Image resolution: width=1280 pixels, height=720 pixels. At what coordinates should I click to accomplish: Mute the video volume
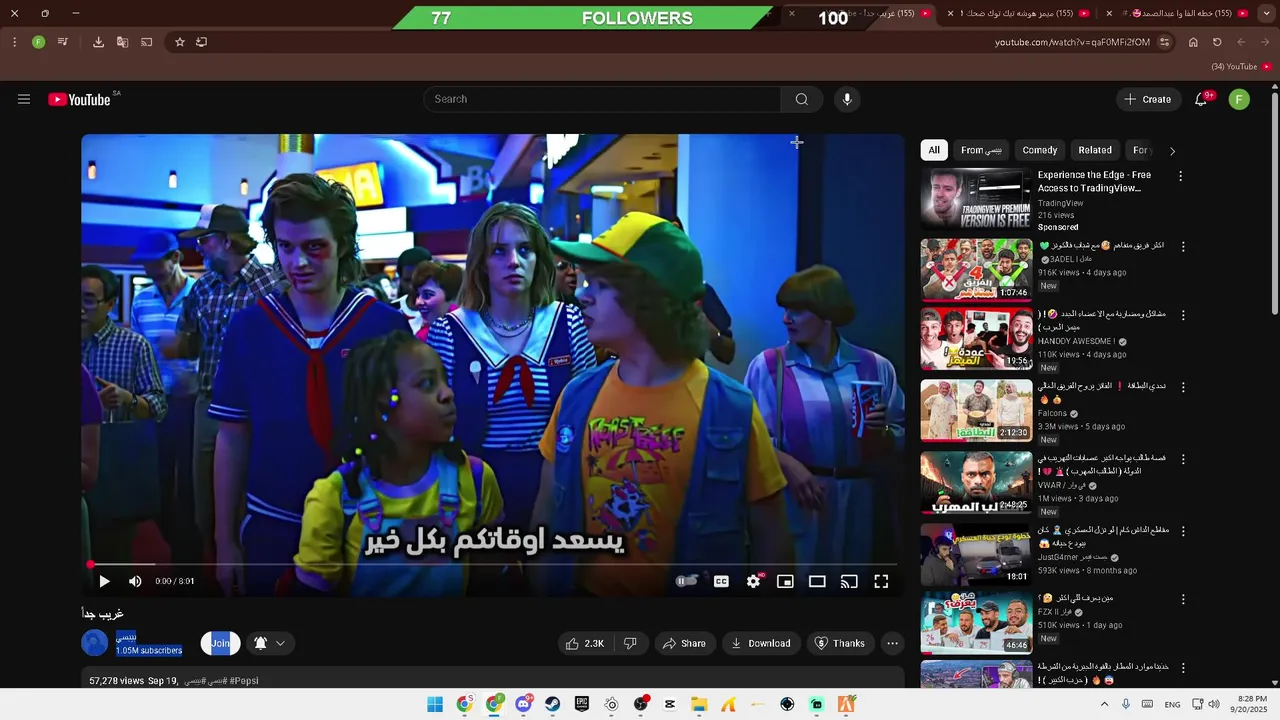135,581
